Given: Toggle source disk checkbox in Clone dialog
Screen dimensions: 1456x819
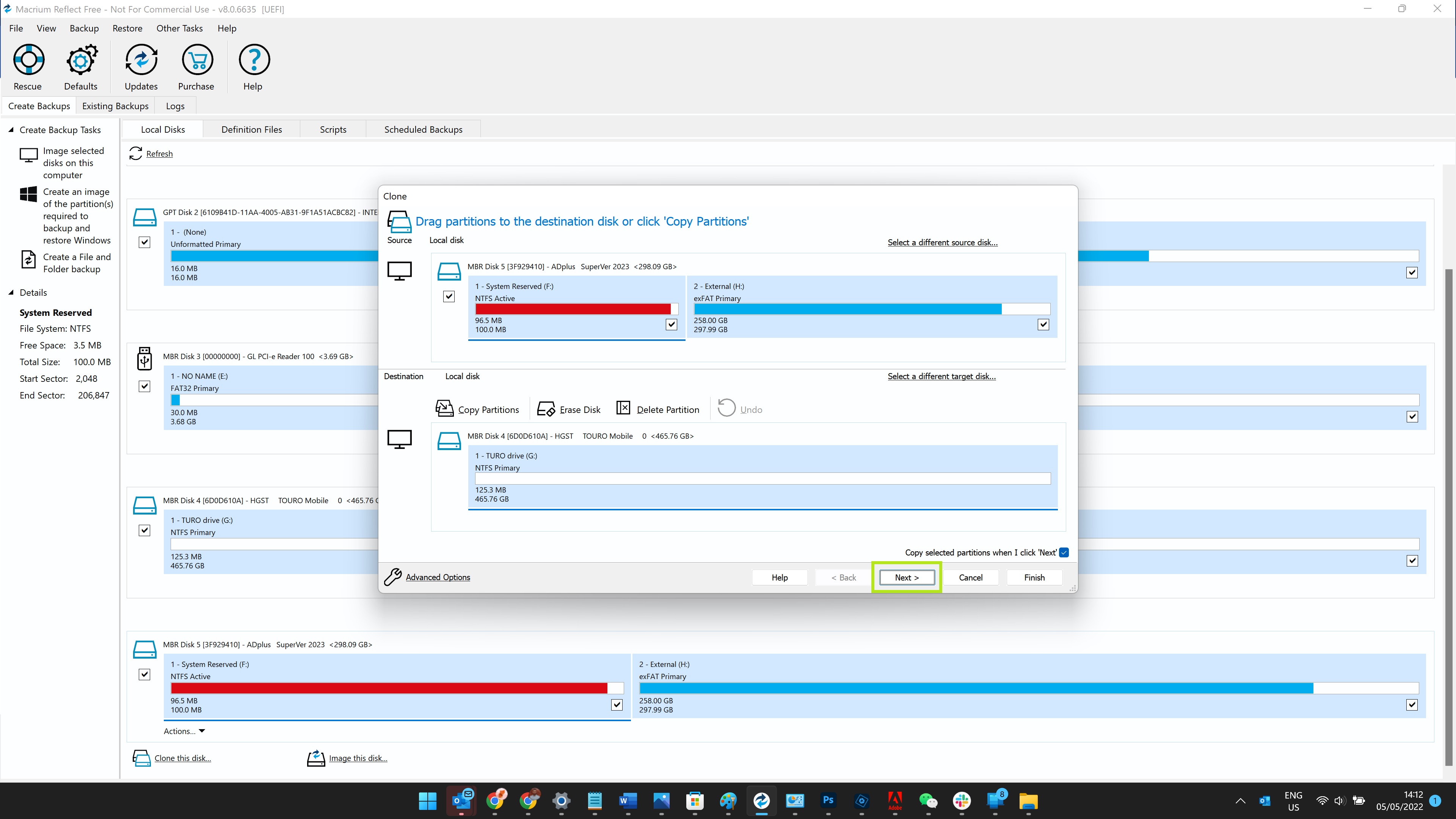Looking at the screenshot, I should 449,296.
